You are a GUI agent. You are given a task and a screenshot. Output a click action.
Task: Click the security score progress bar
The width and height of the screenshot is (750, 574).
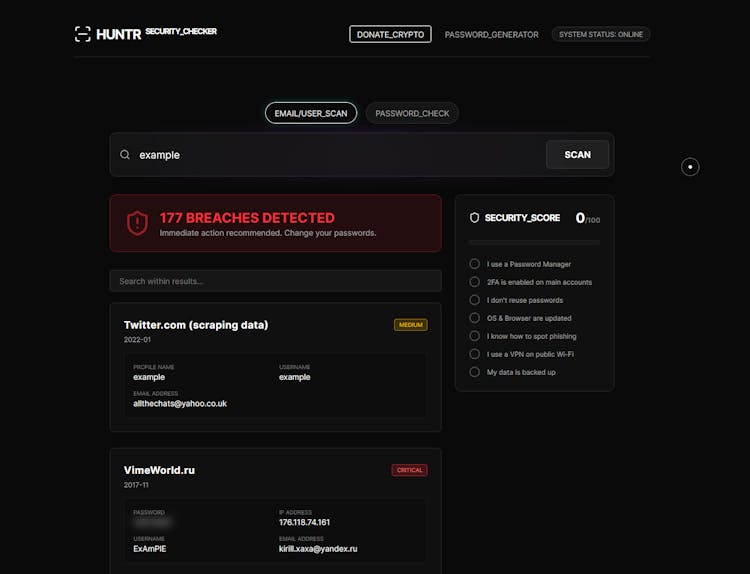[x=534, y=242]
